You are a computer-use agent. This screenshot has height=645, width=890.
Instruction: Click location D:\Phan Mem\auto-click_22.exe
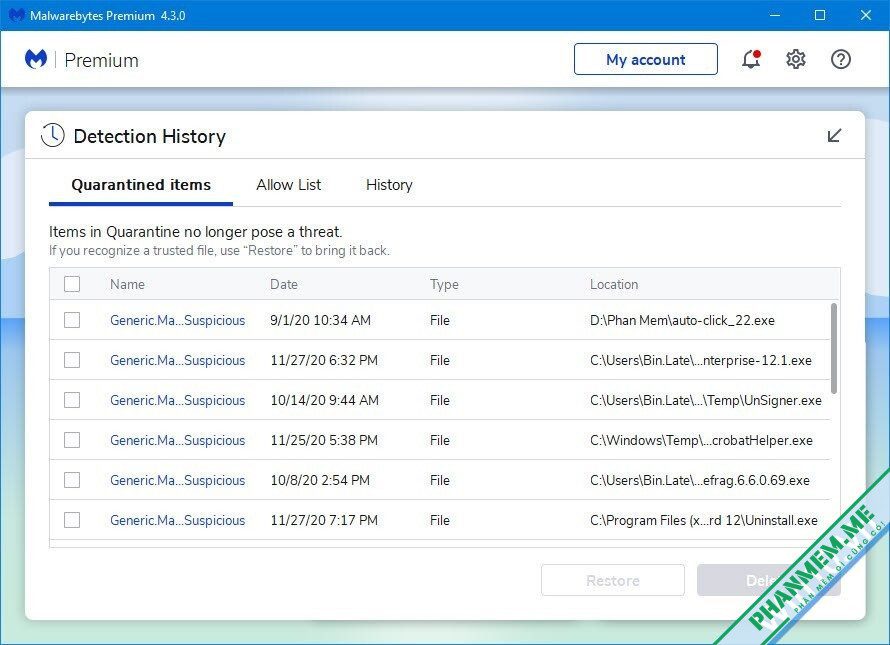(x=682, y=320)
